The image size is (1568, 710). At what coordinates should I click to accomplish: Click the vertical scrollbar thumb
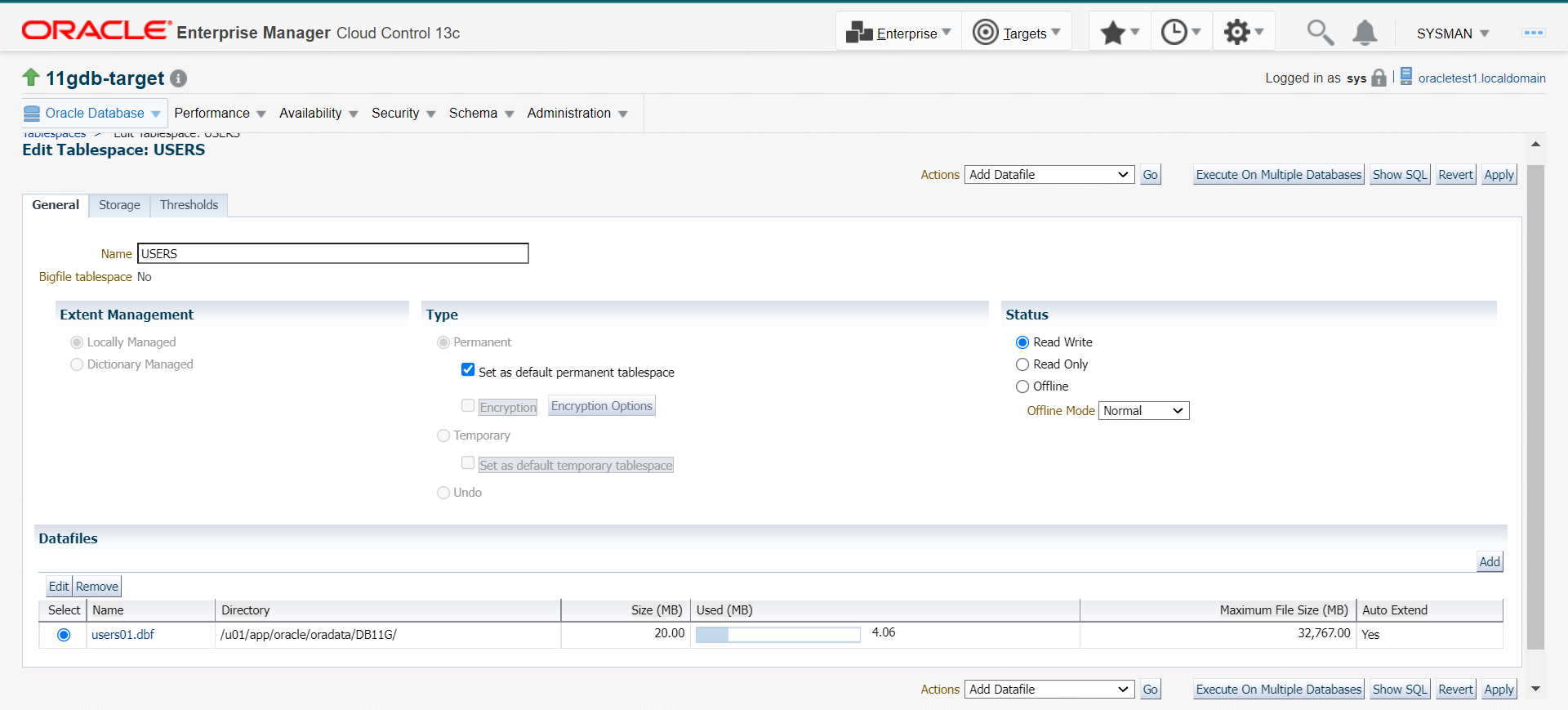tap(1535, 407)
